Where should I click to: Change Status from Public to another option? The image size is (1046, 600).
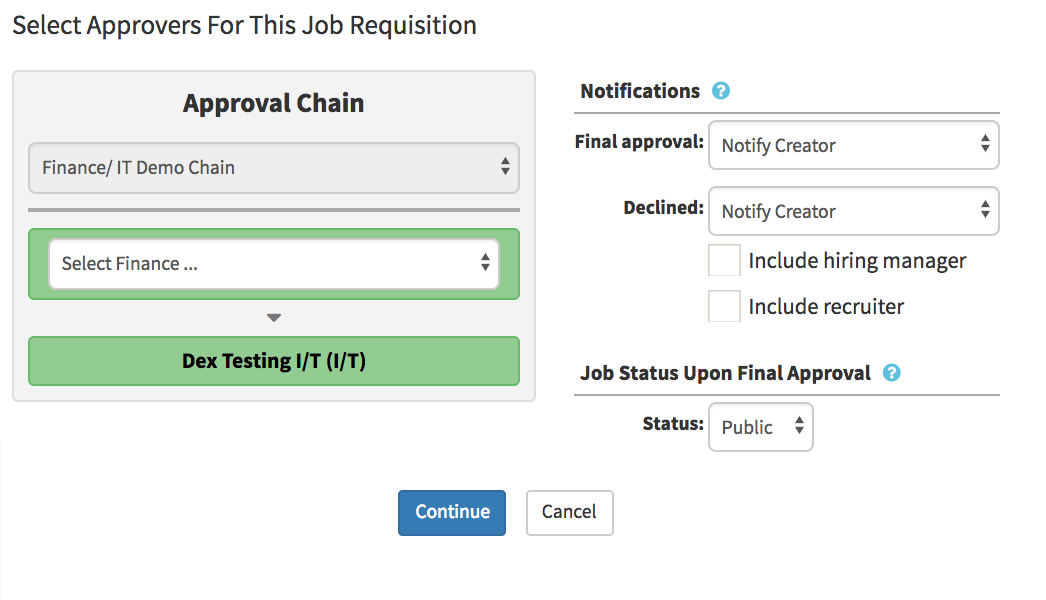tap(760, 426)
